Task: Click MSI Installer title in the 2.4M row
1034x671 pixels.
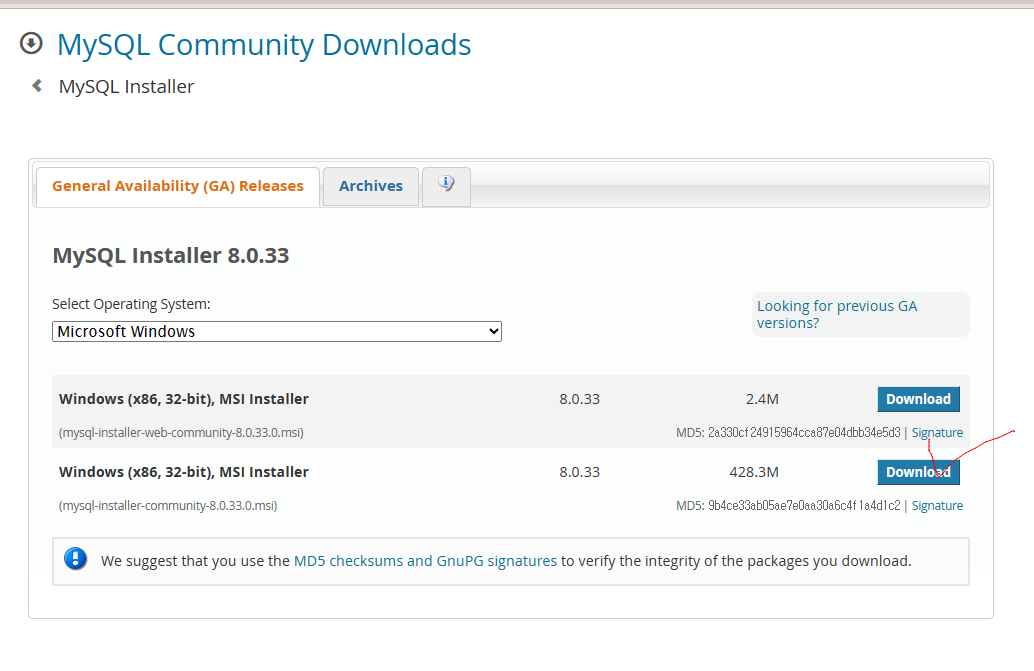Action: pyautogui.click(x=184, y=399)
